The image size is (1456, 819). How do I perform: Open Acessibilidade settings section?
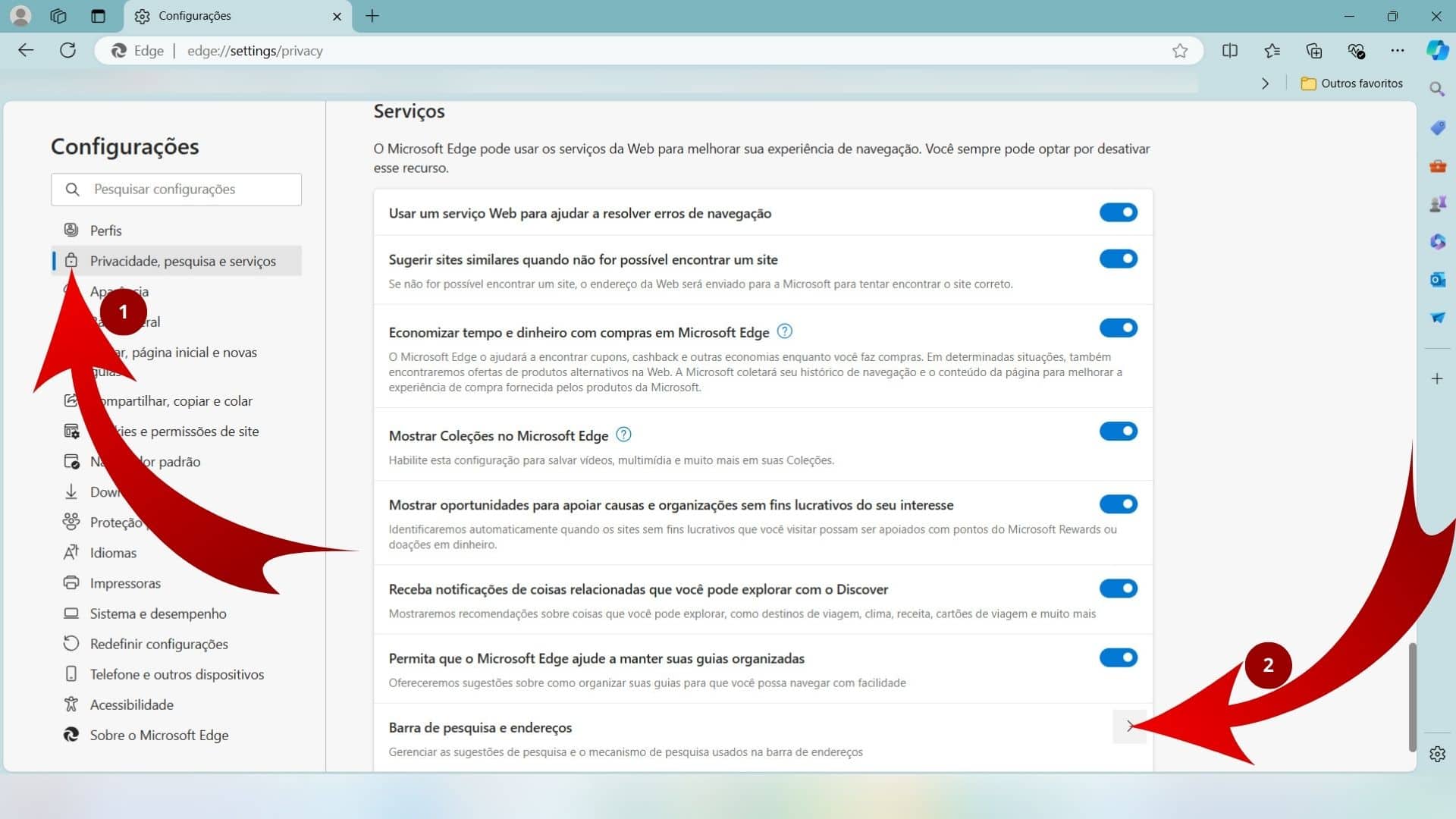[176, 704]
